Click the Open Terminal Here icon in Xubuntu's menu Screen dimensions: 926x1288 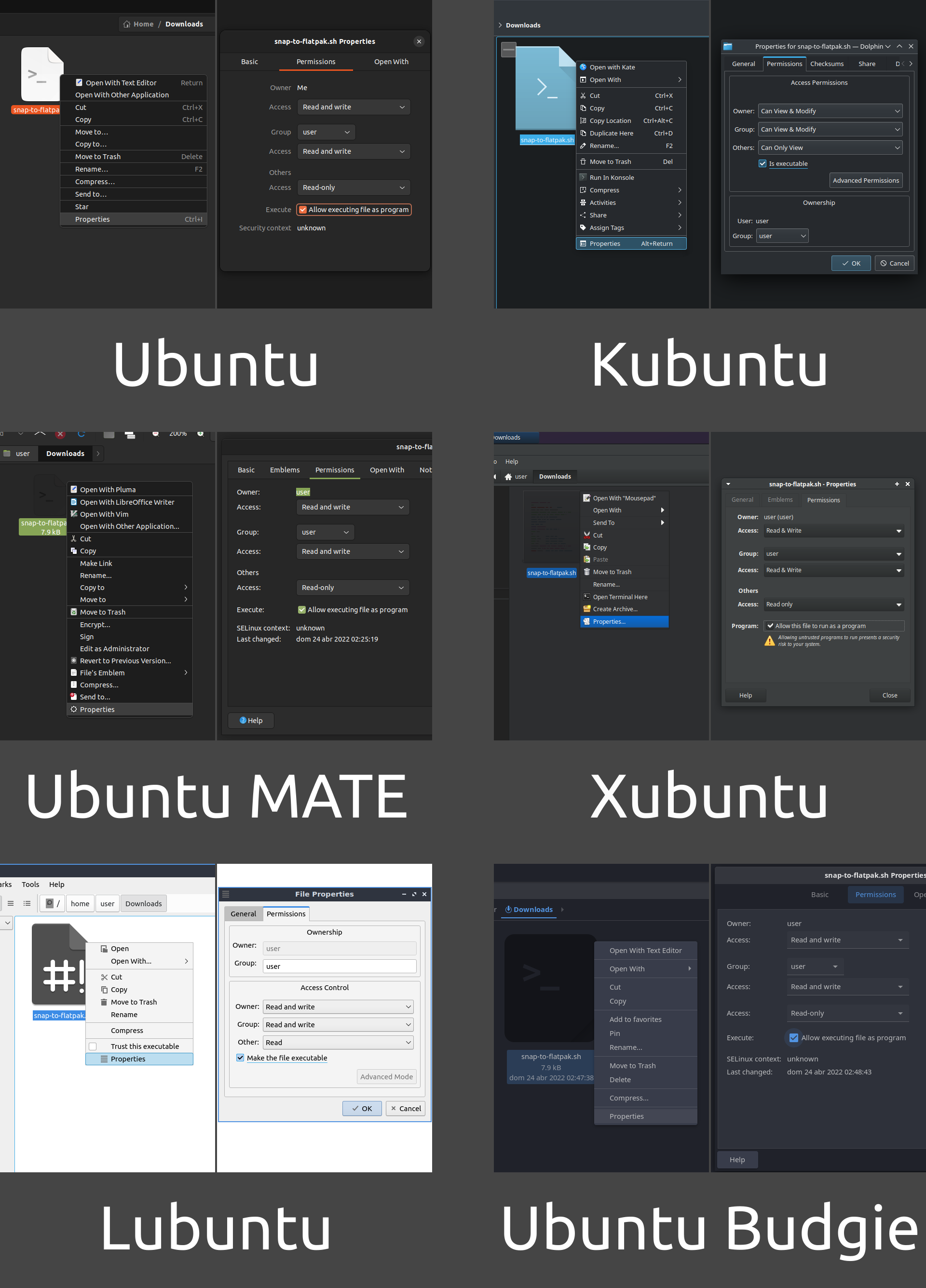pos(587,597)
